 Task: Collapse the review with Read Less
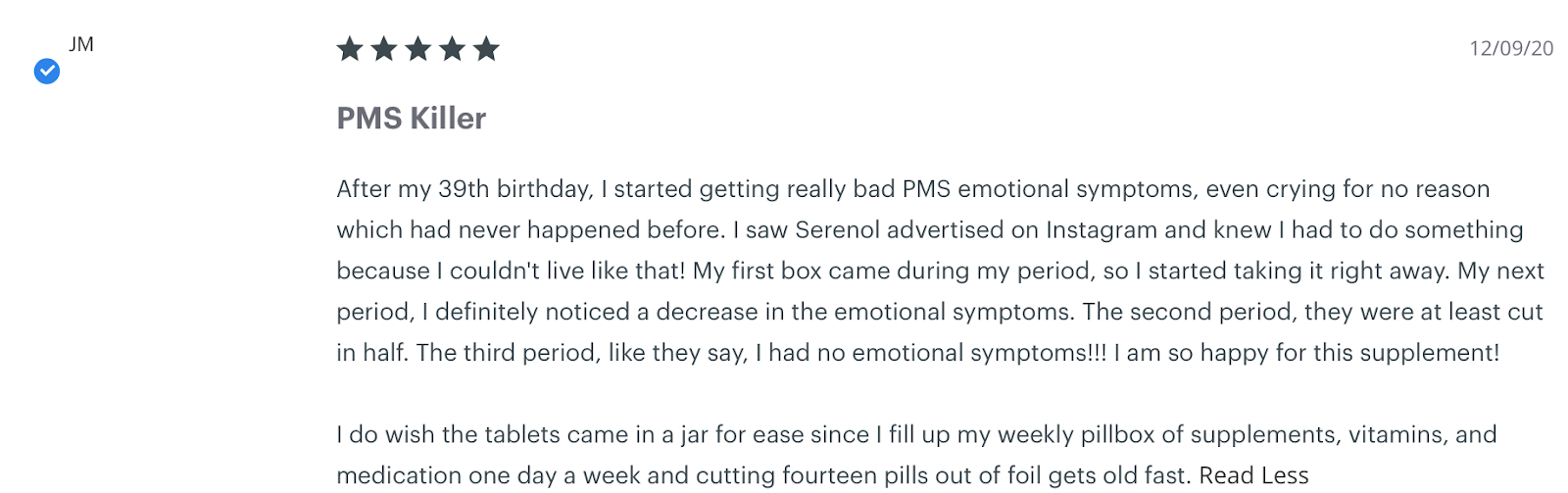pyautogui.click(x=1253, y=475)
